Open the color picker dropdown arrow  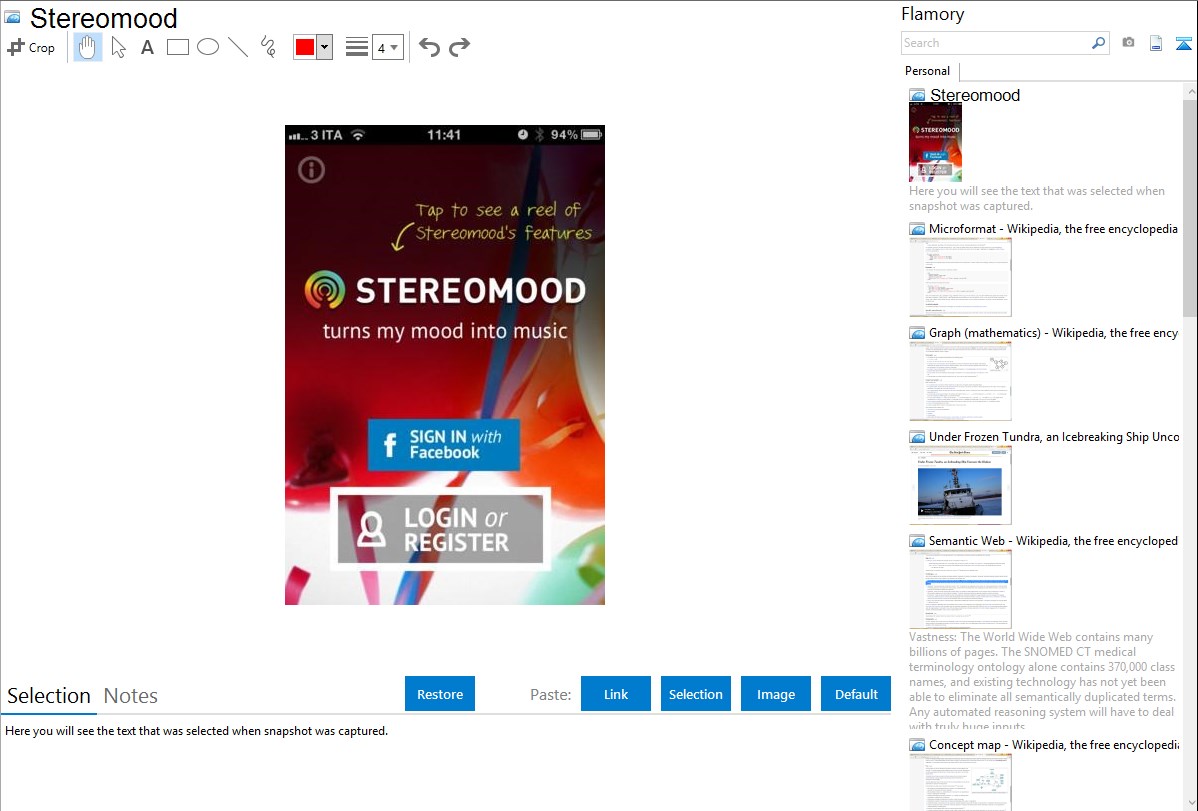(x=324, y=47)
